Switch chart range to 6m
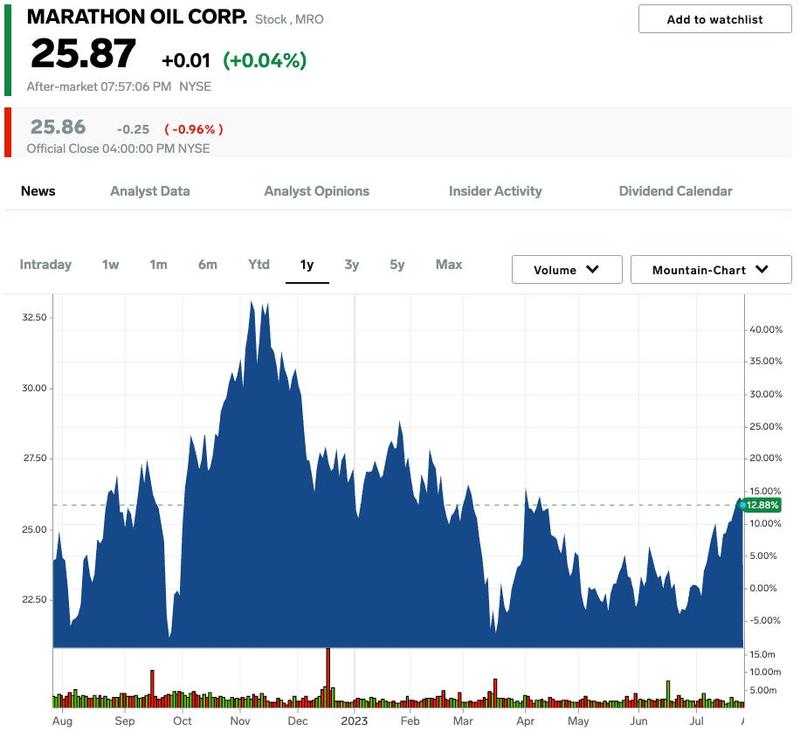This screenshot has height=731, width=800. [208, 264]
